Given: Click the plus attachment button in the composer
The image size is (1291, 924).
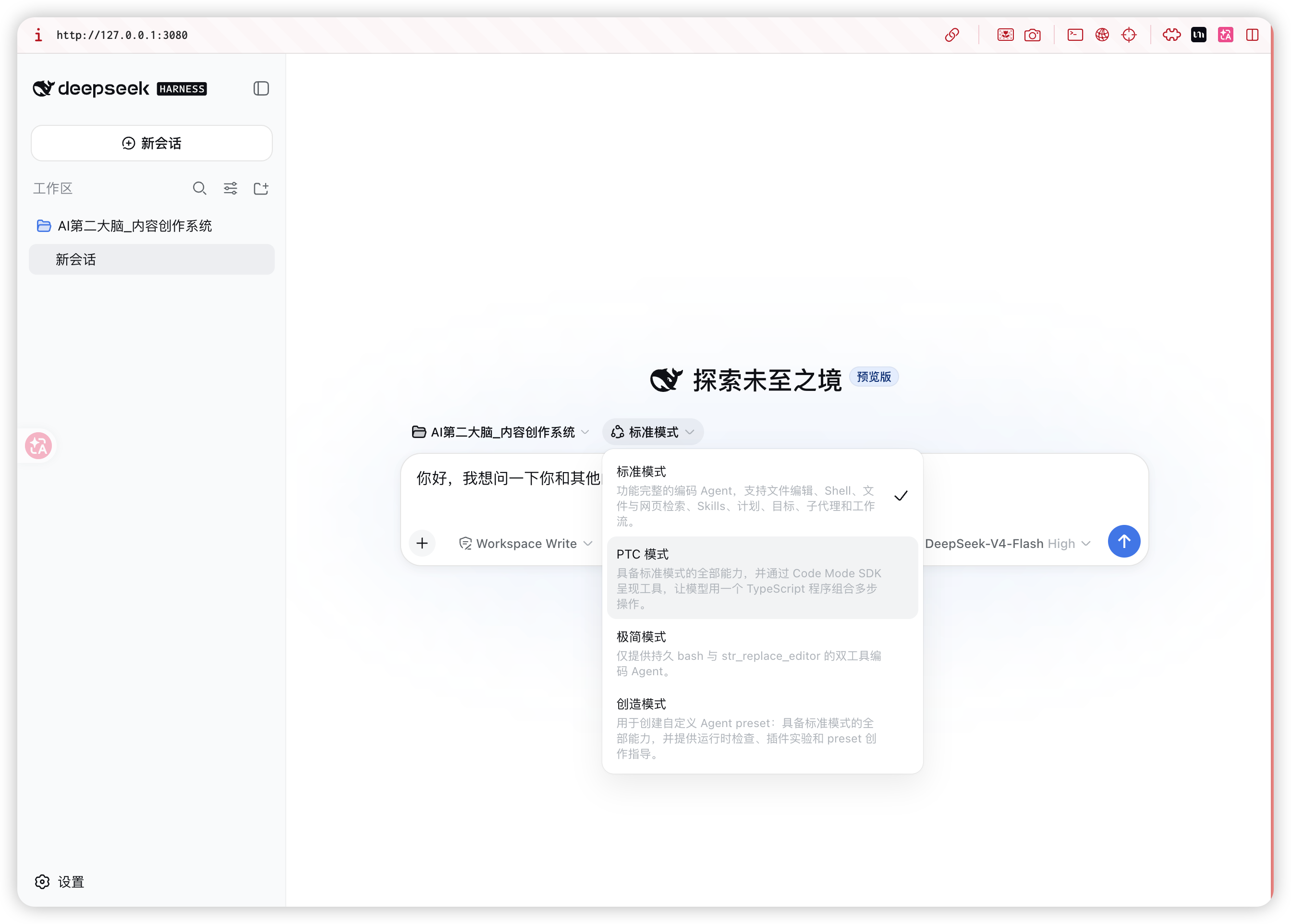Looking at the screenshot, I should coord(422,543).
